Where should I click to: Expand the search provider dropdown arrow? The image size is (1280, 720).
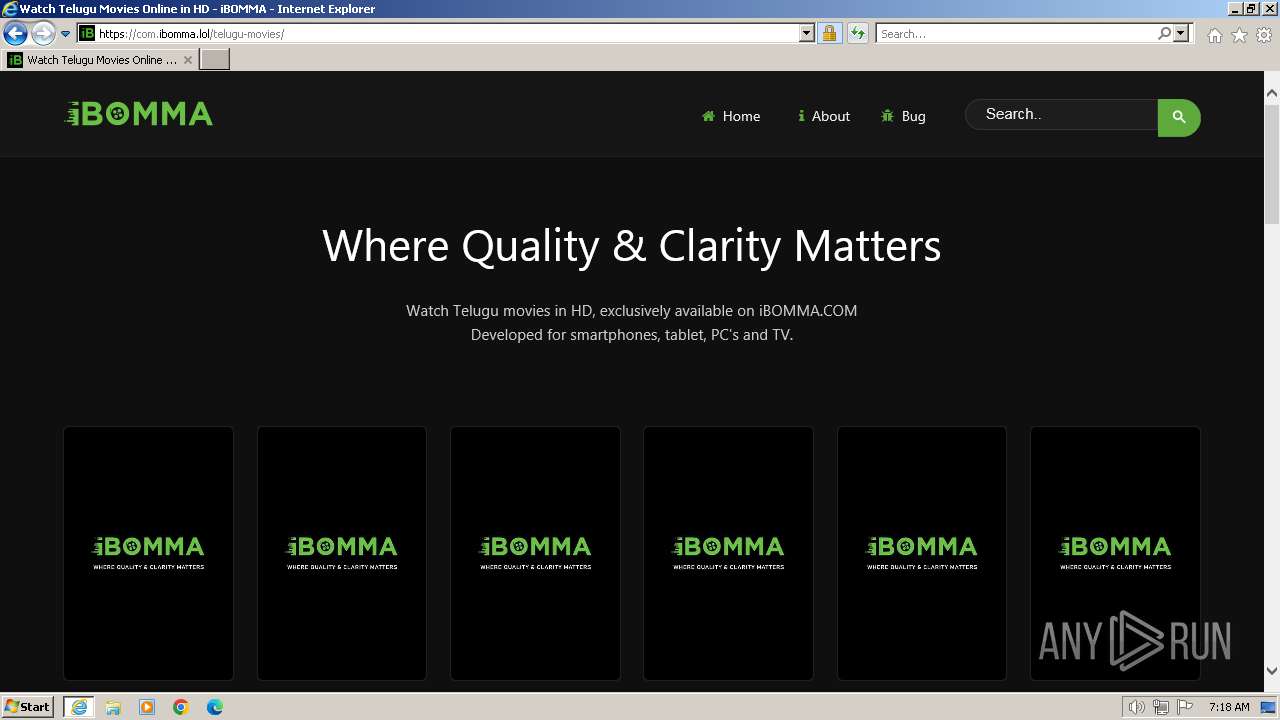1181,33
